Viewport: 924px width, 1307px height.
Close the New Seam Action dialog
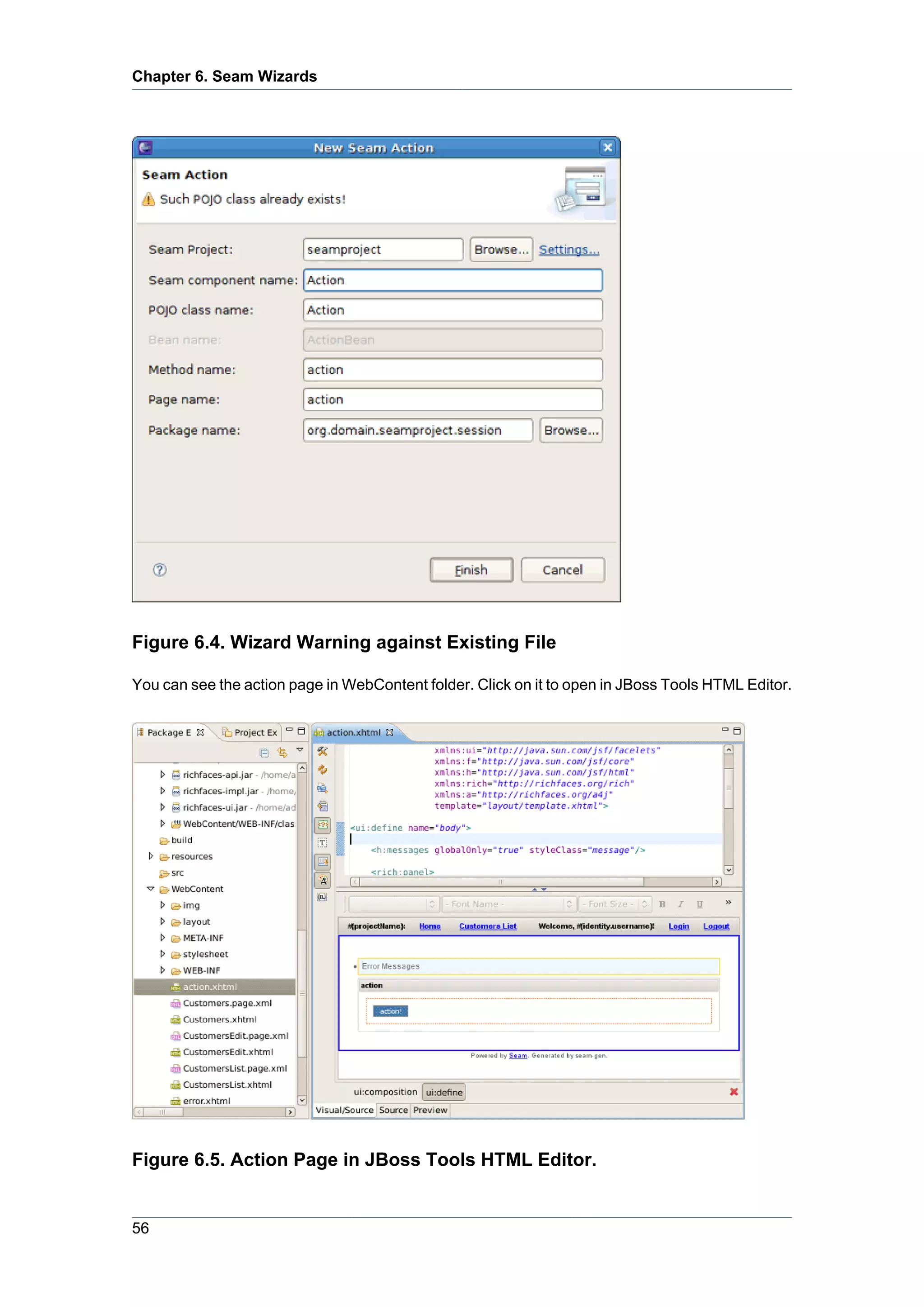(608, 148)
